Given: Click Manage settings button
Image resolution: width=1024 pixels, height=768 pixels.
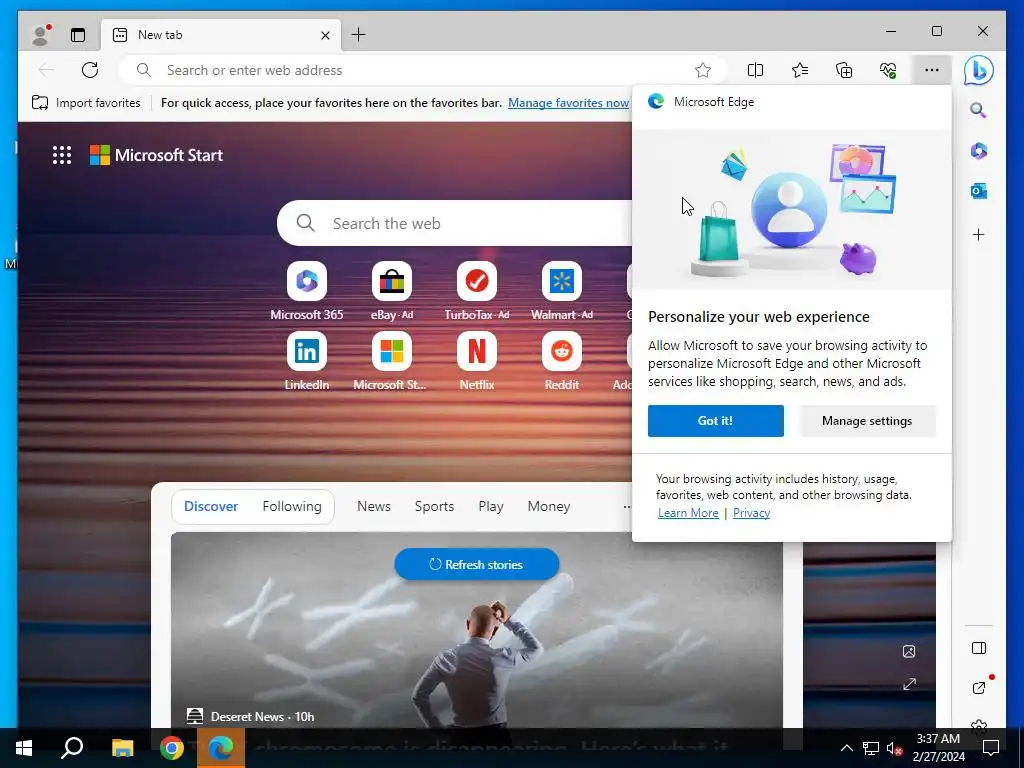Looking at the screenshot, I should 867,421.
